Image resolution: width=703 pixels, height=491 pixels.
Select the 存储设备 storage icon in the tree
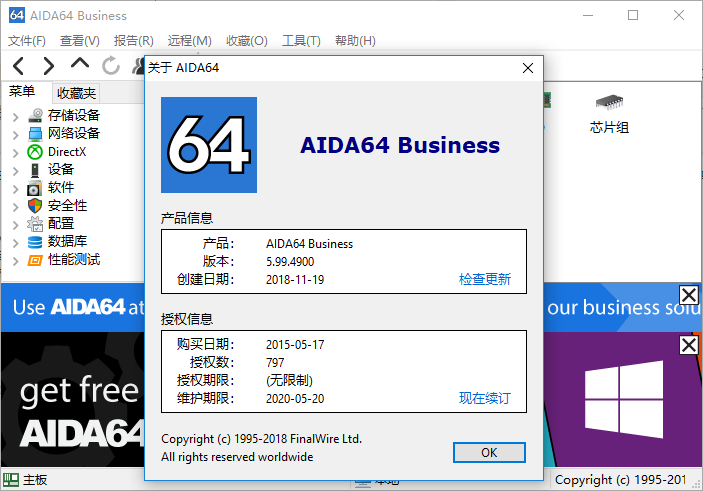(35, 115)
